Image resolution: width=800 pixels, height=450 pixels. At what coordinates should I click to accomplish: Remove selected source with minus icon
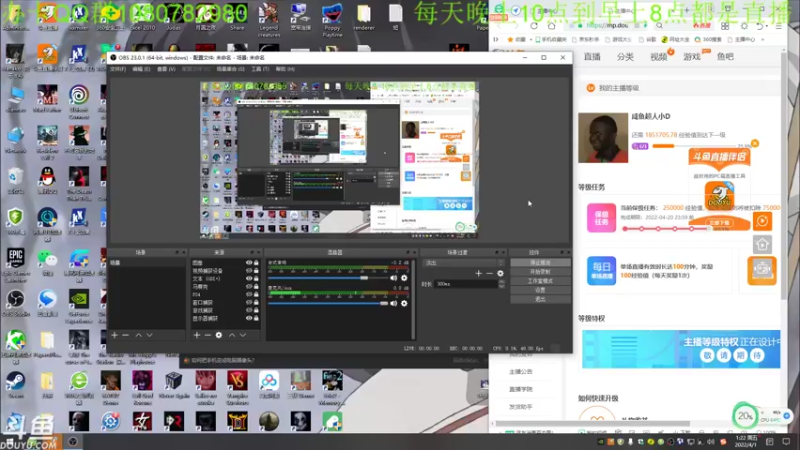[x=208, y=335]
